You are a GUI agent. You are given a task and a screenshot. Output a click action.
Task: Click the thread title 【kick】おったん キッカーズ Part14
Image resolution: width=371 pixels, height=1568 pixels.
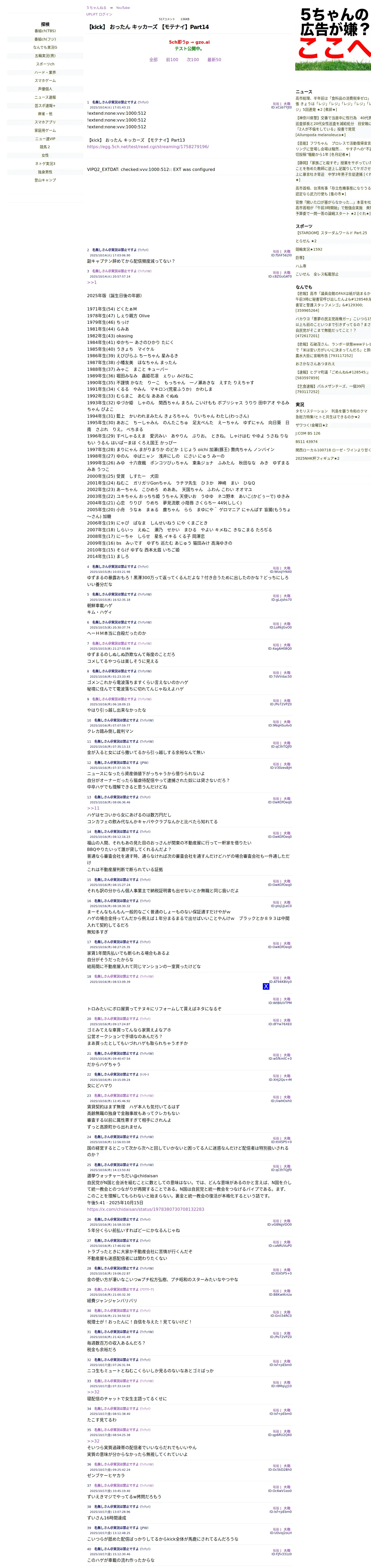(148, 27)
